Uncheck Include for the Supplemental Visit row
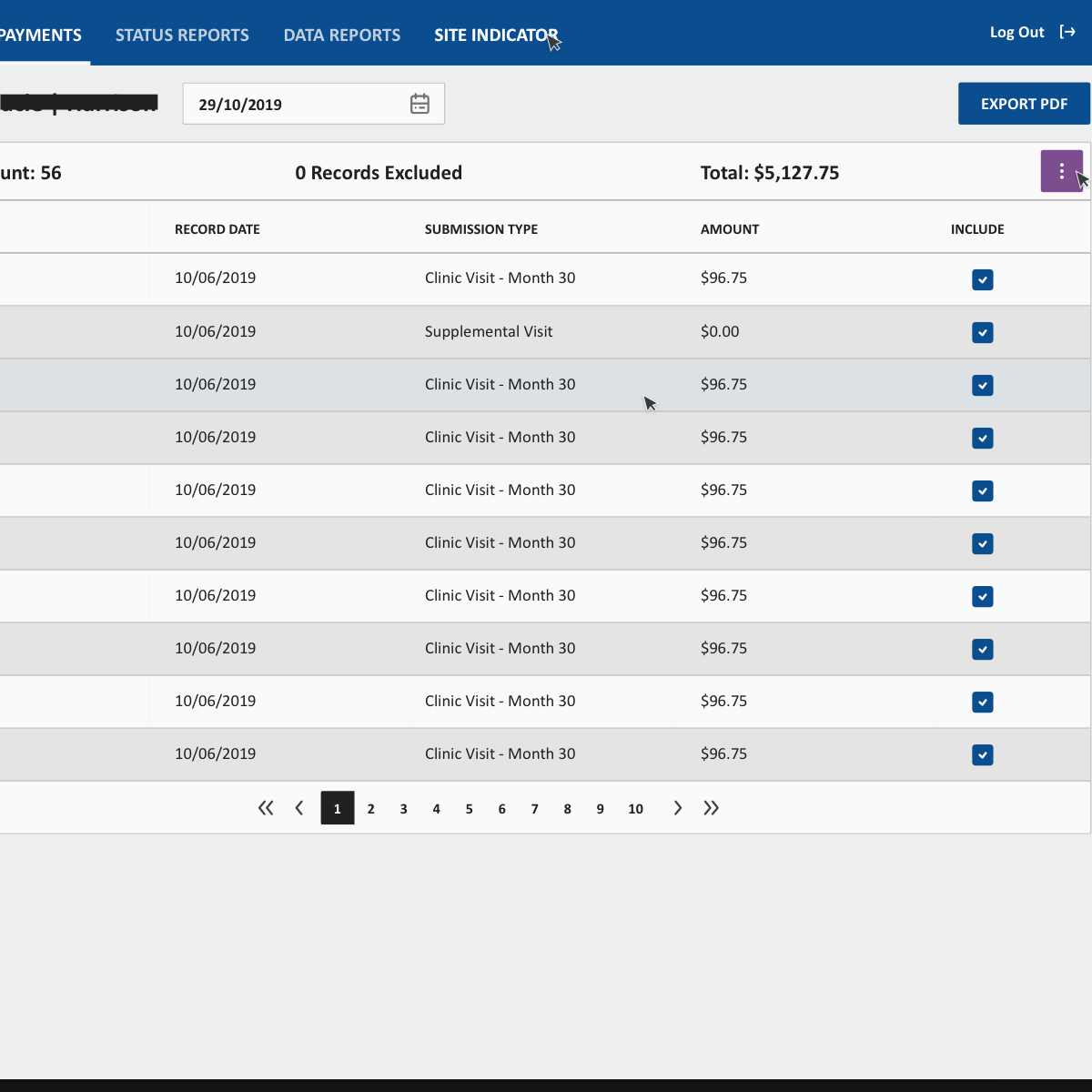 (x=982, y=332)
